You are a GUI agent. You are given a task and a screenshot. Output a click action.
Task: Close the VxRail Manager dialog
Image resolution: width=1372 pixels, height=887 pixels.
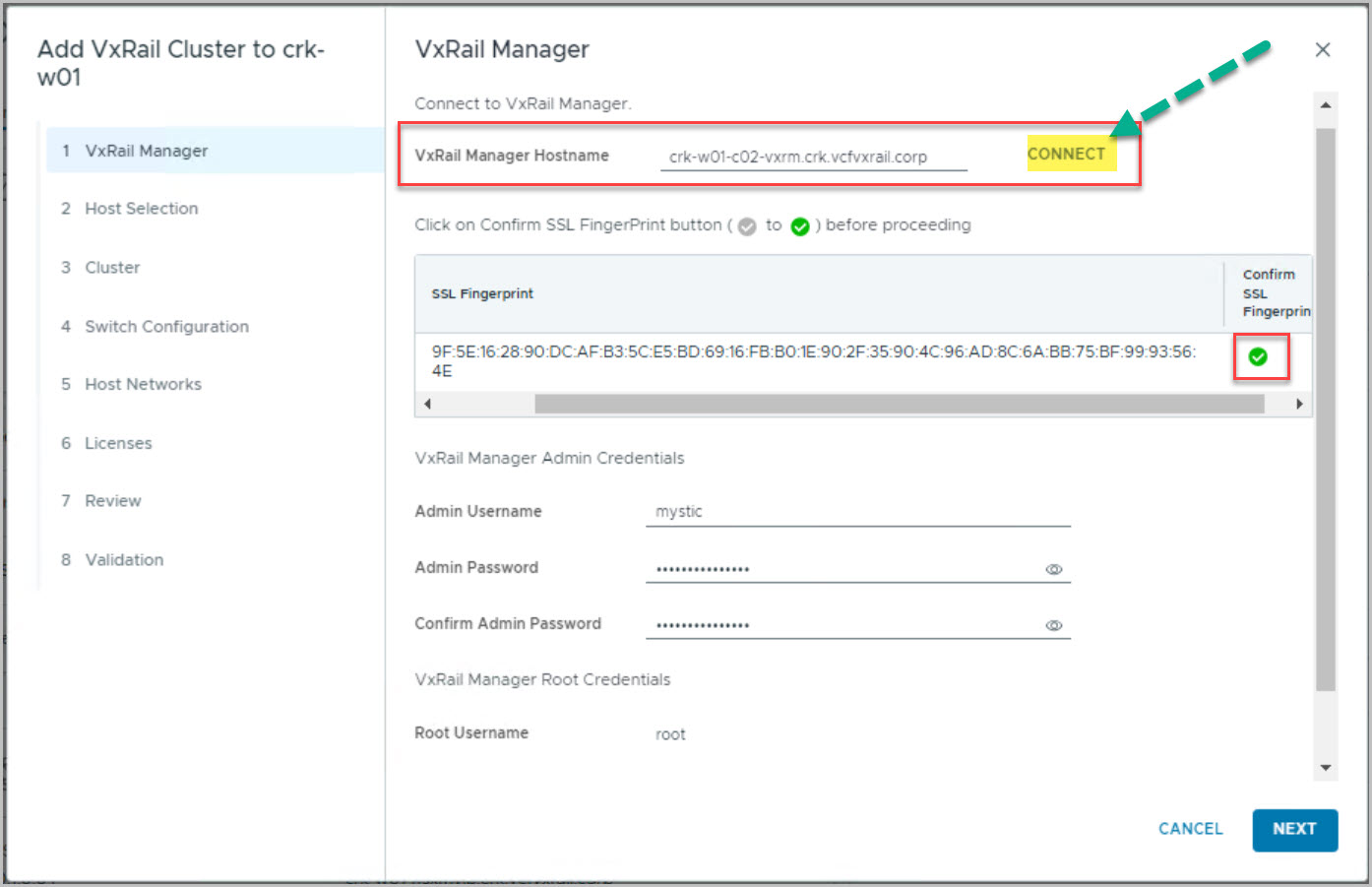point(1323,50)
